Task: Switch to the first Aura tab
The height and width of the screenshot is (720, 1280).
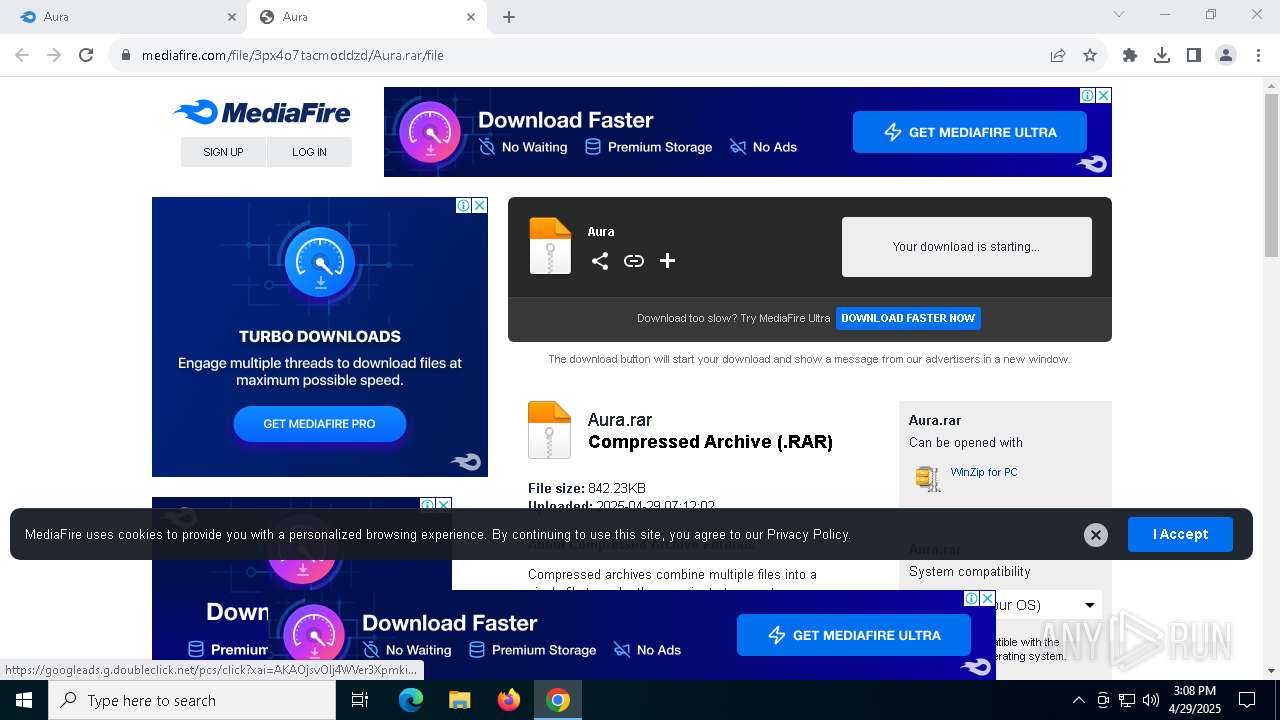Action: 123,17
